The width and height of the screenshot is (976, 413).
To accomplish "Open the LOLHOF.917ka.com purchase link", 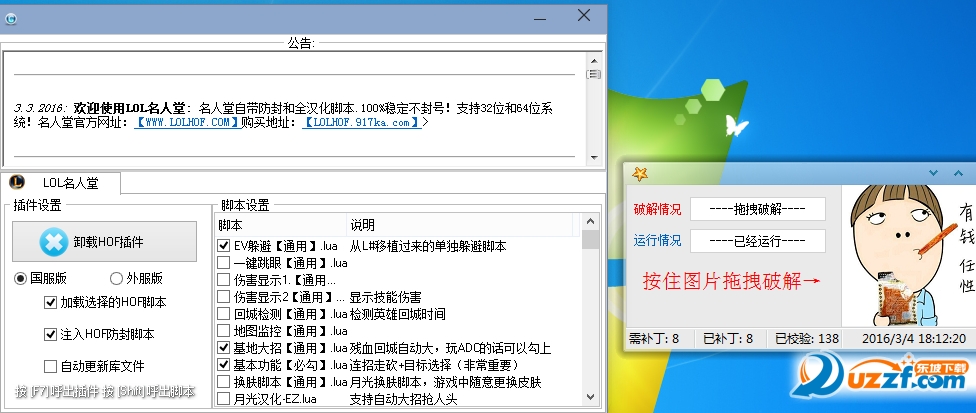I will point(362,123).
